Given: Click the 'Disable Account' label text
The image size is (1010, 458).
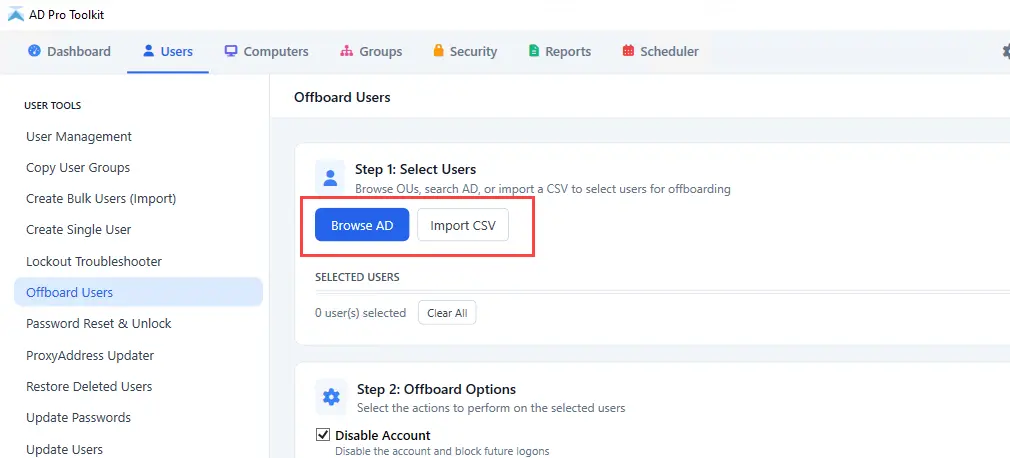Looking at the screenshot, I should 383,435.
